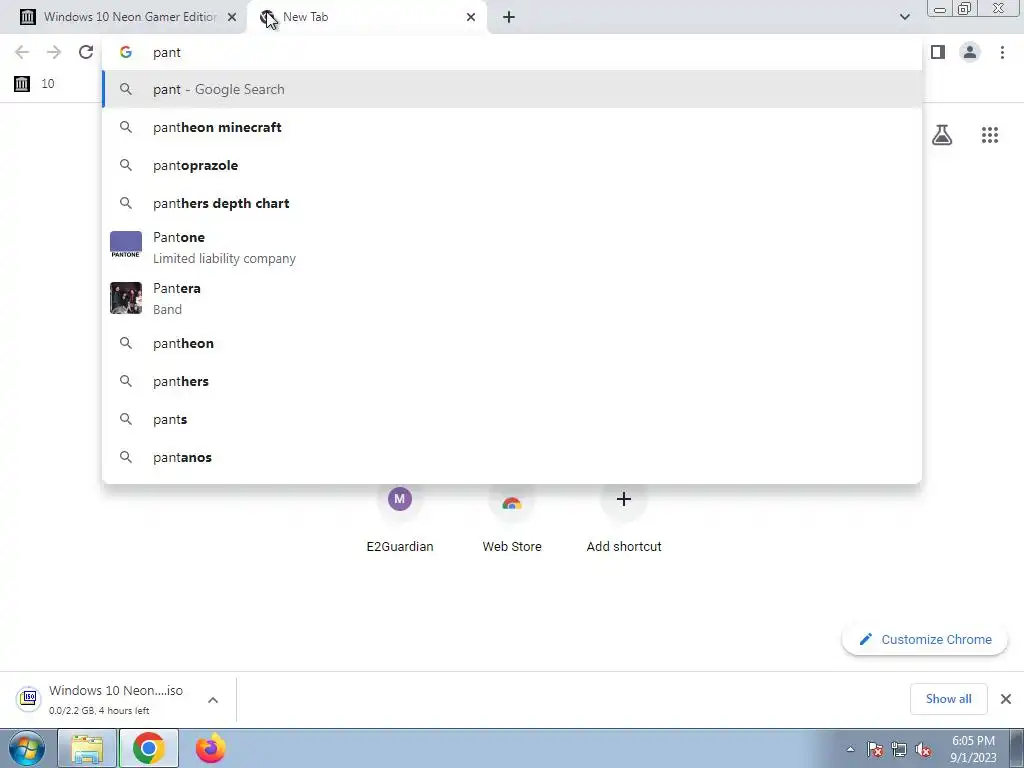Click the Pantera band photo thumbnail
1024x768 pixels.
pyautogui.click(x=125, y=298)
